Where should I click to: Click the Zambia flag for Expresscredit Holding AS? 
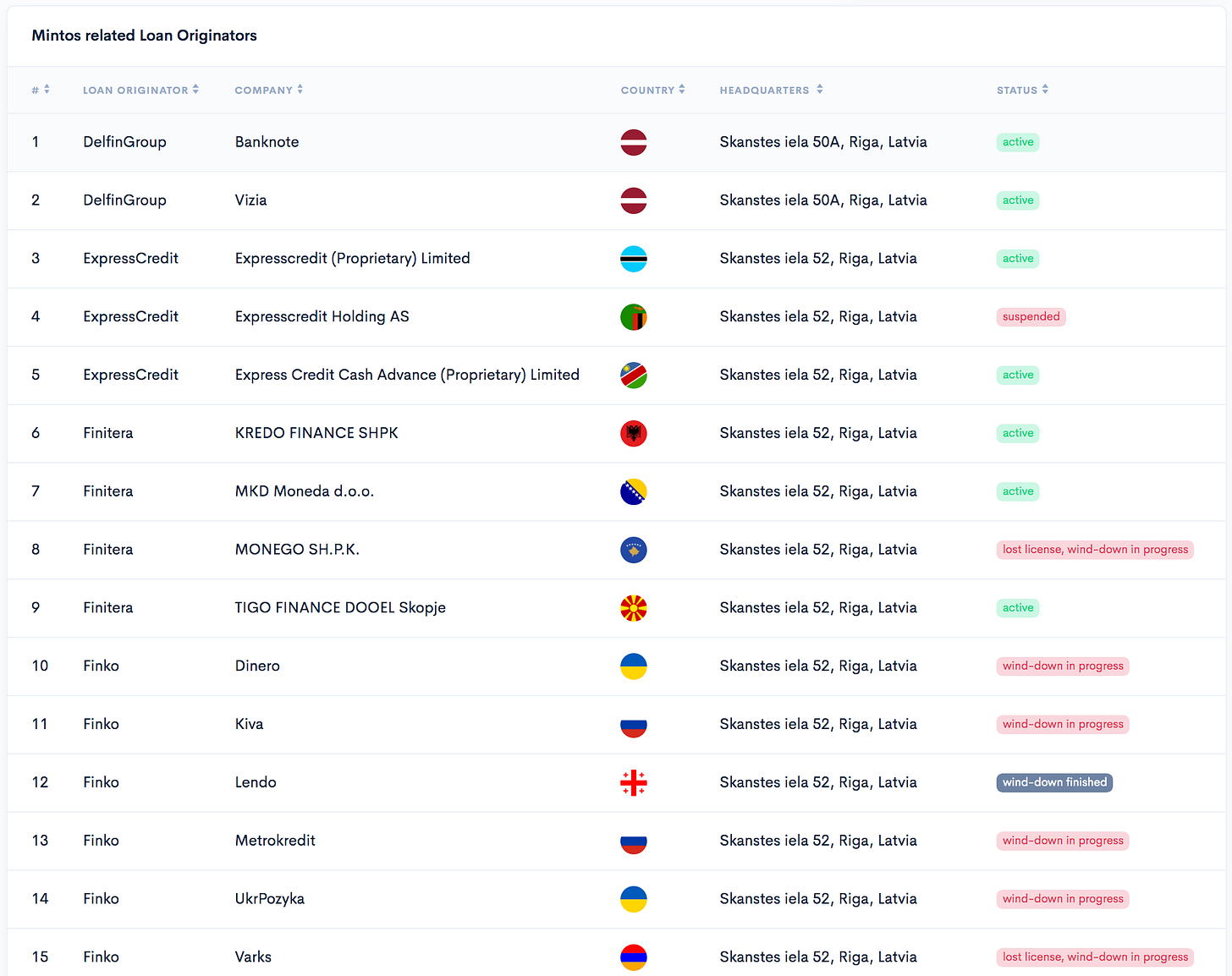coord(634,317)
